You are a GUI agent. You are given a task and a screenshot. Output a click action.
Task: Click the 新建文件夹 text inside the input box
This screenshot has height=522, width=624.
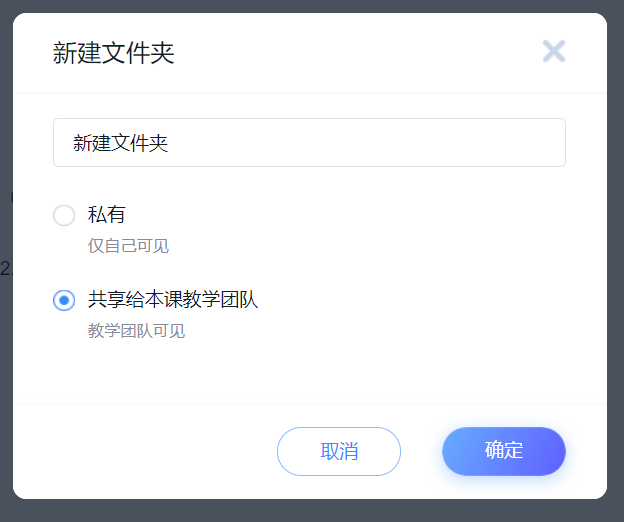tap(121, 143)
